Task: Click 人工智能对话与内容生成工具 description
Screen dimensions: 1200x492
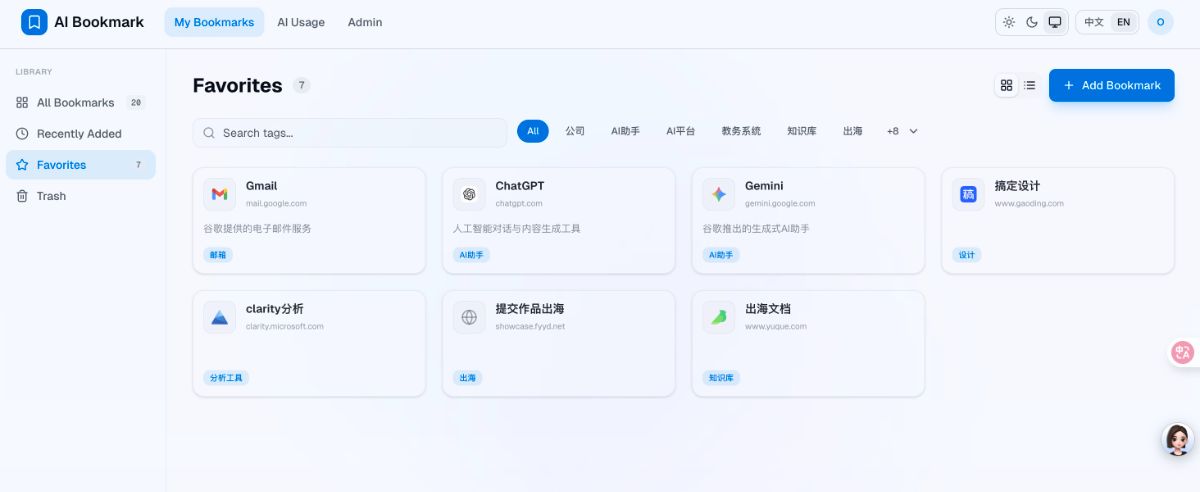Action: (x=517, y=228)
